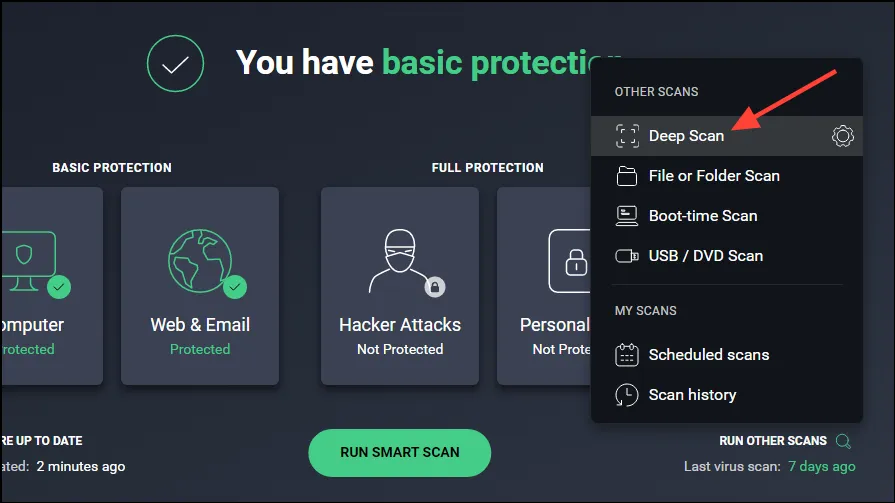Click the large checkmark status circle
The height and width of the screenshot is (503, 895).
[x=175, y=63]
